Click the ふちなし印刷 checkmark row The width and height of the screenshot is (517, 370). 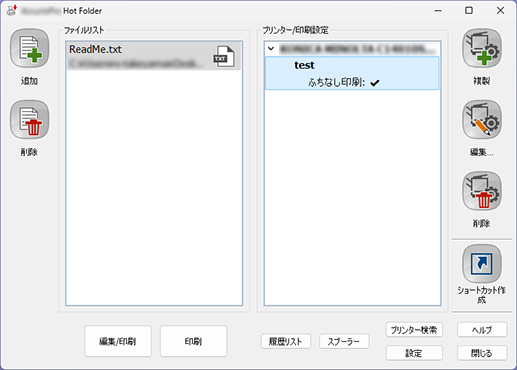click(x=344, y=82)
